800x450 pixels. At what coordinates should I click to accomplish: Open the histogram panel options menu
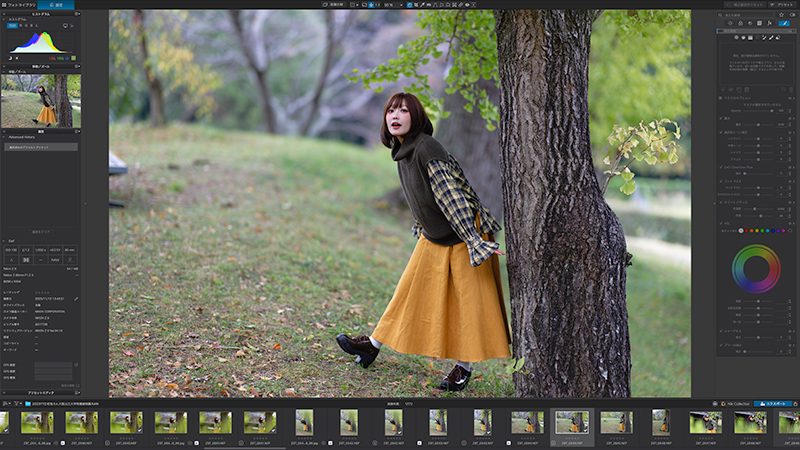[77, 14]
